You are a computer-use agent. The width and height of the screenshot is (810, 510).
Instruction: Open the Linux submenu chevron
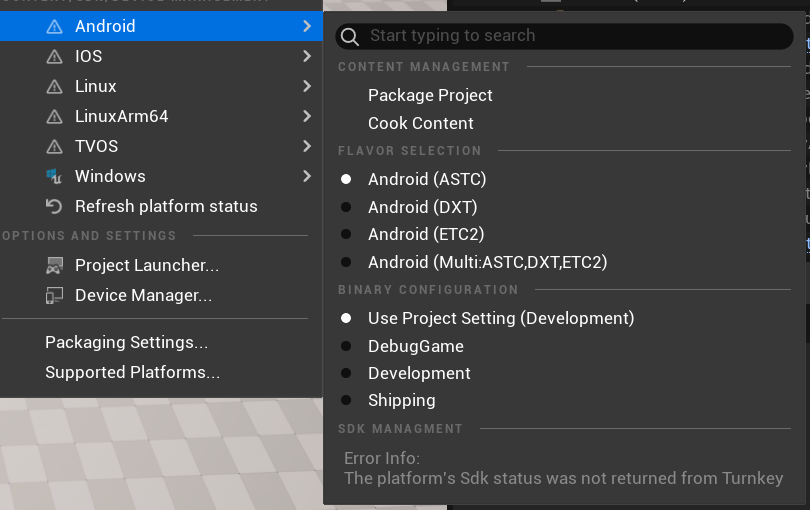point(307,86)
